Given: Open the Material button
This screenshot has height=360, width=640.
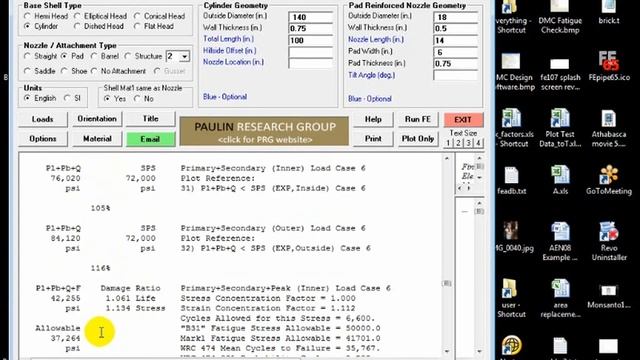Looking at the screenshot, I should [97, 139].
